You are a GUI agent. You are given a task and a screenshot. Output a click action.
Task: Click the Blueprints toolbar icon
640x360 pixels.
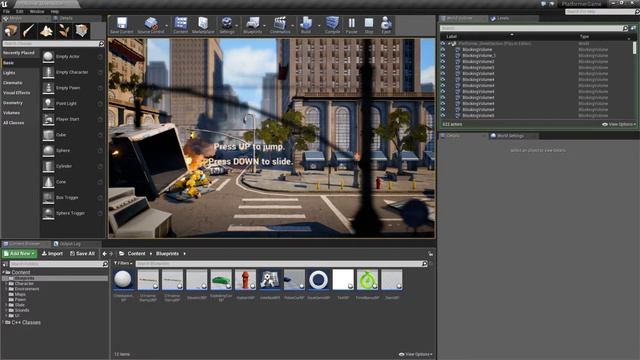(252, 23)
